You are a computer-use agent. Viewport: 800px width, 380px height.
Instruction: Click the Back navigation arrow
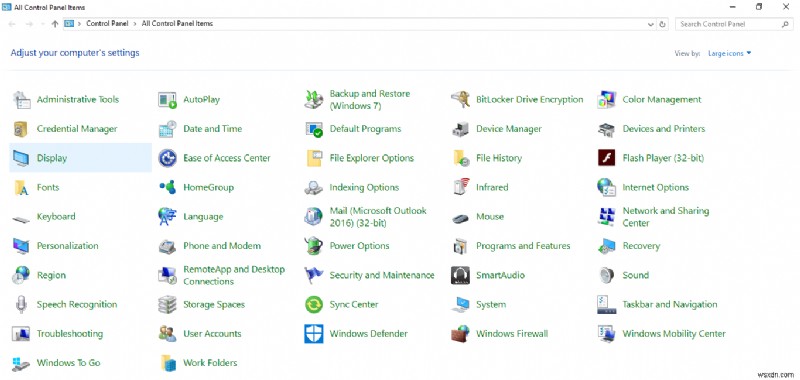pyautogui.click(x=12, y=24)
